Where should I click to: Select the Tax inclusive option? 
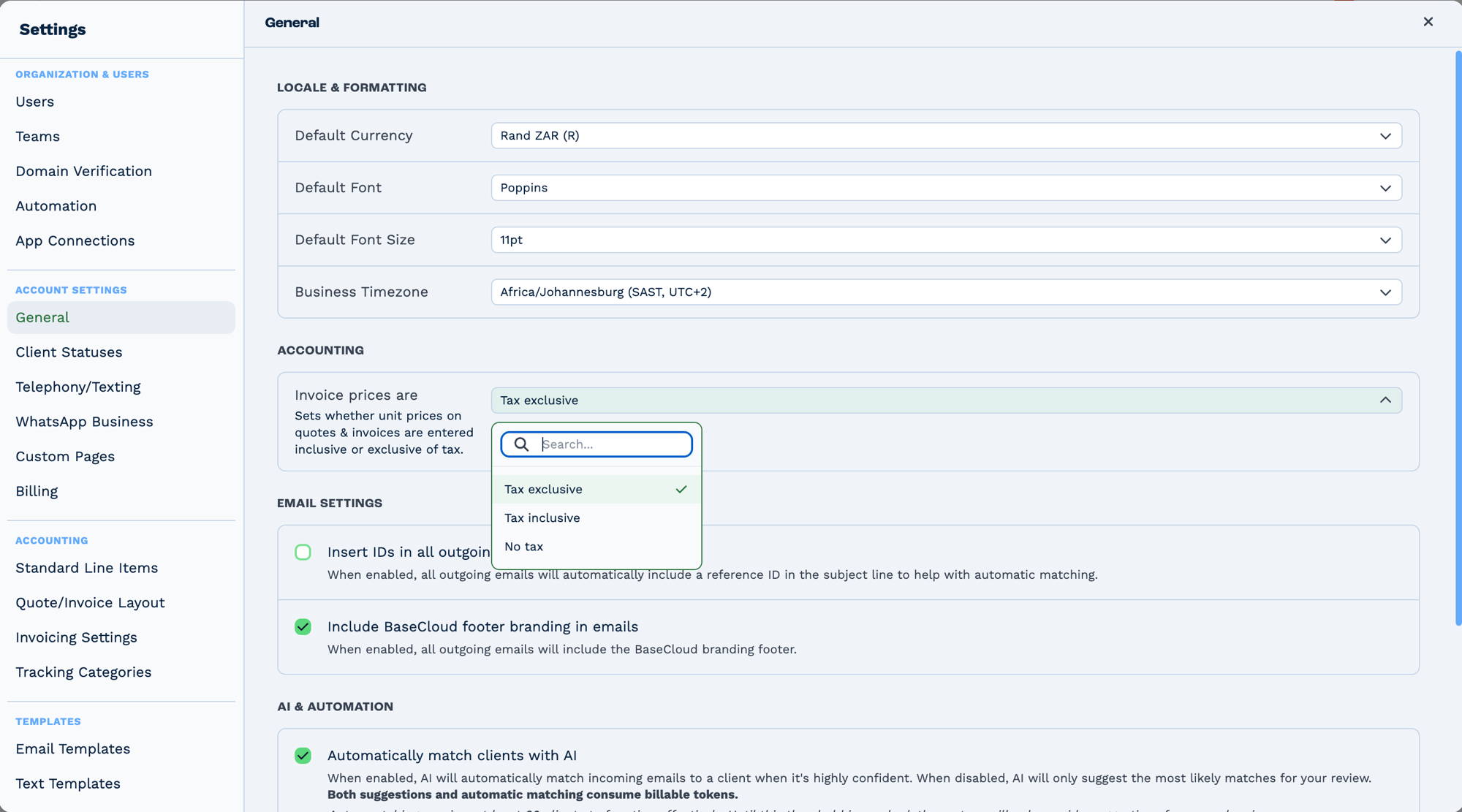[596, 517]
